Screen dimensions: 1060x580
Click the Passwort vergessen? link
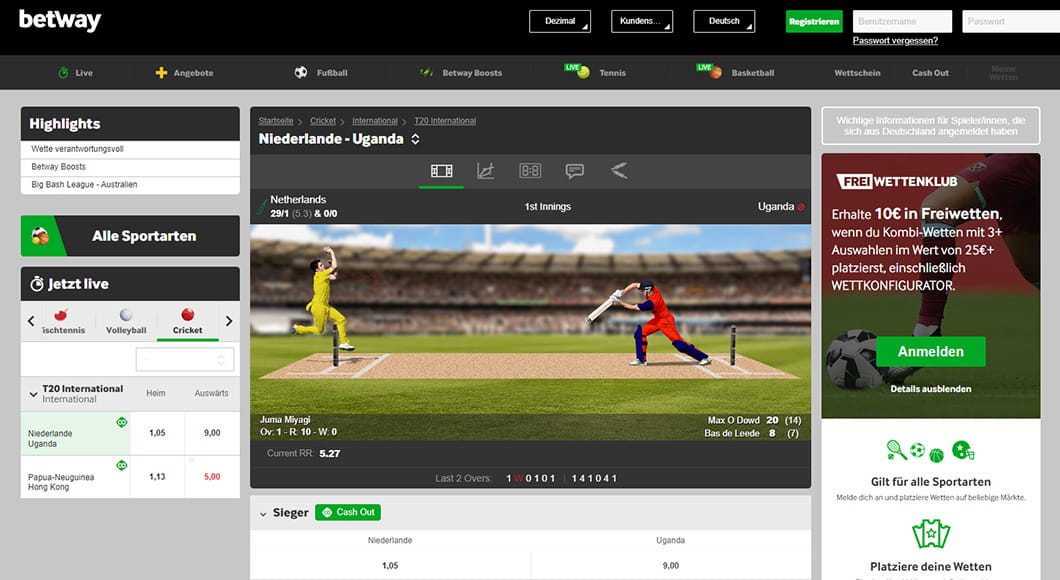pyautogui.click(x=895, y=41)
